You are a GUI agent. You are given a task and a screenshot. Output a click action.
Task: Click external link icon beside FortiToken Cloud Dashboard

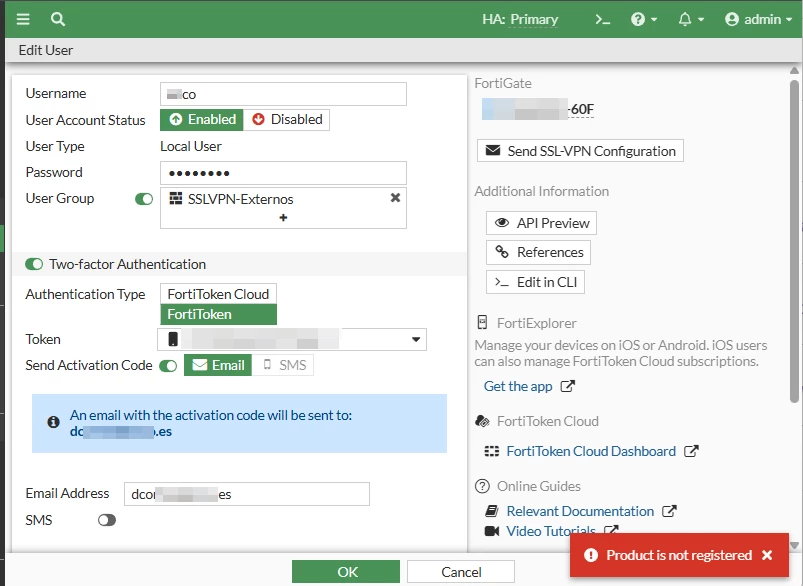[691, 451]
